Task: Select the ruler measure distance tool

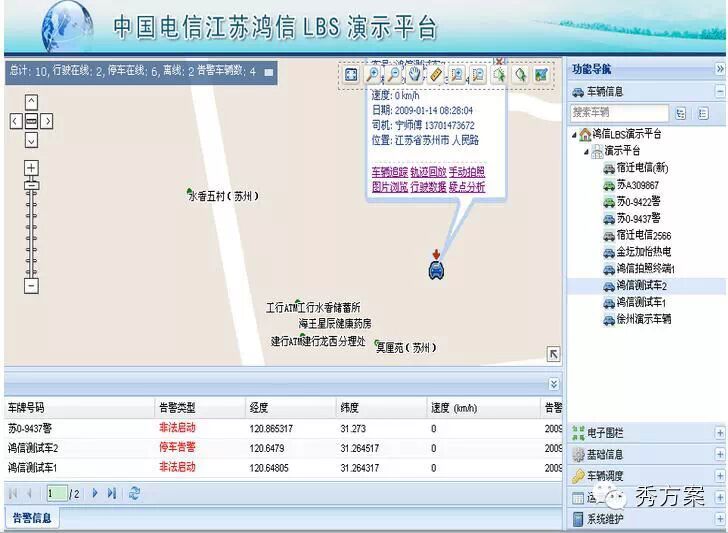Action: pos(436,75)
